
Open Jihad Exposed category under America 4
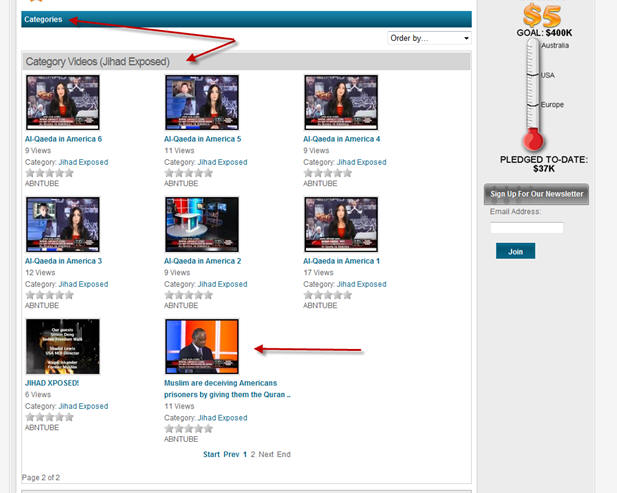362,162
